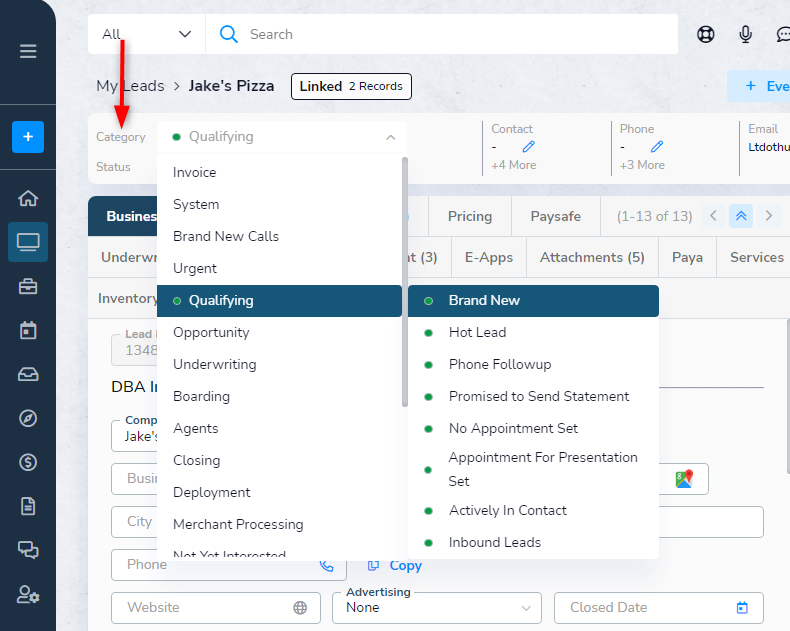Choose Closing category option
790x631 pixels.
coord(280,460)
